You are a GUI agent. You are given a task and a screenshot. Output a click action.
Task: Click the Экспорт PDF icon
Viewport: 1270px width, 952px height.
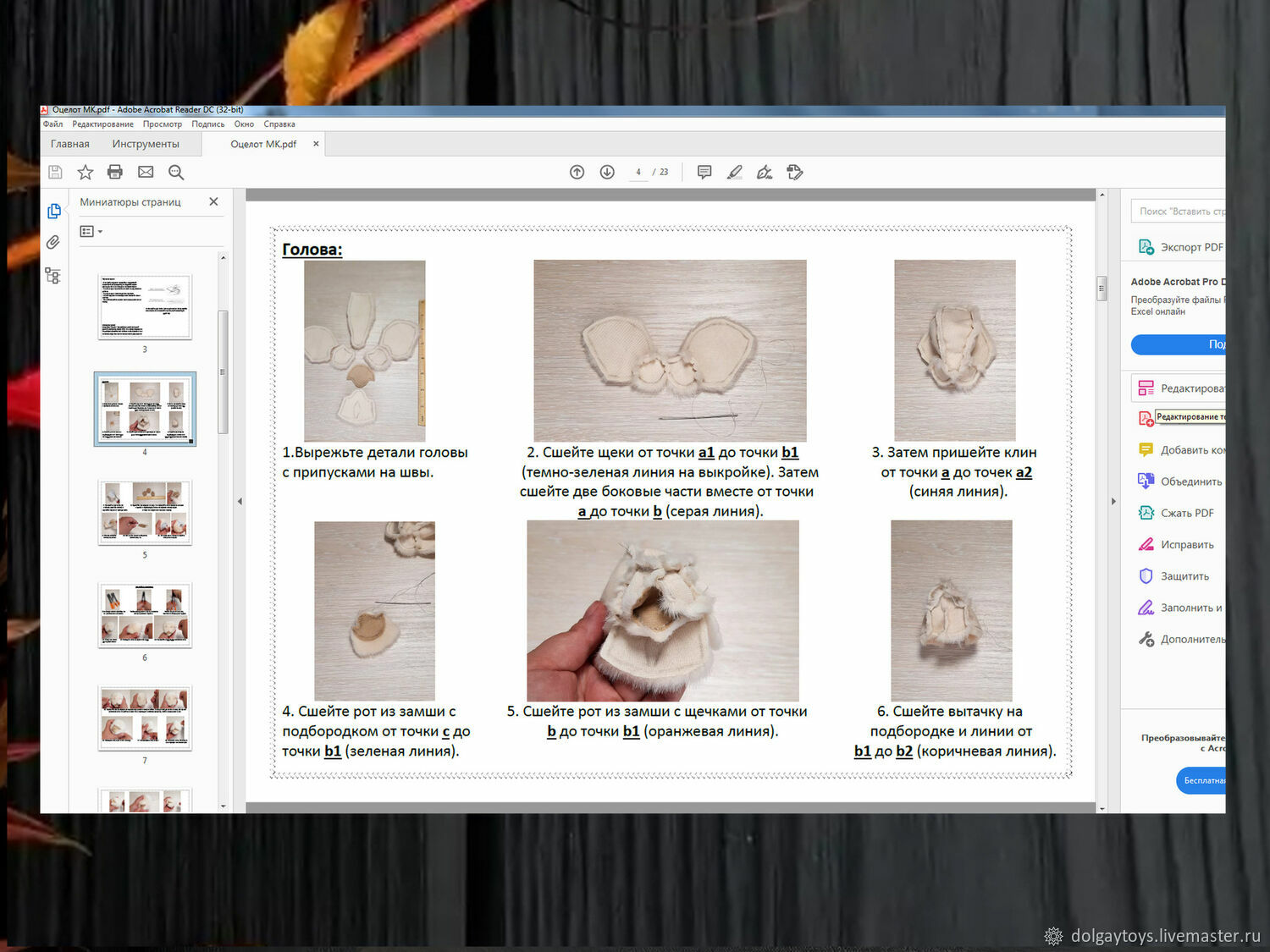tap(1146, 247)
